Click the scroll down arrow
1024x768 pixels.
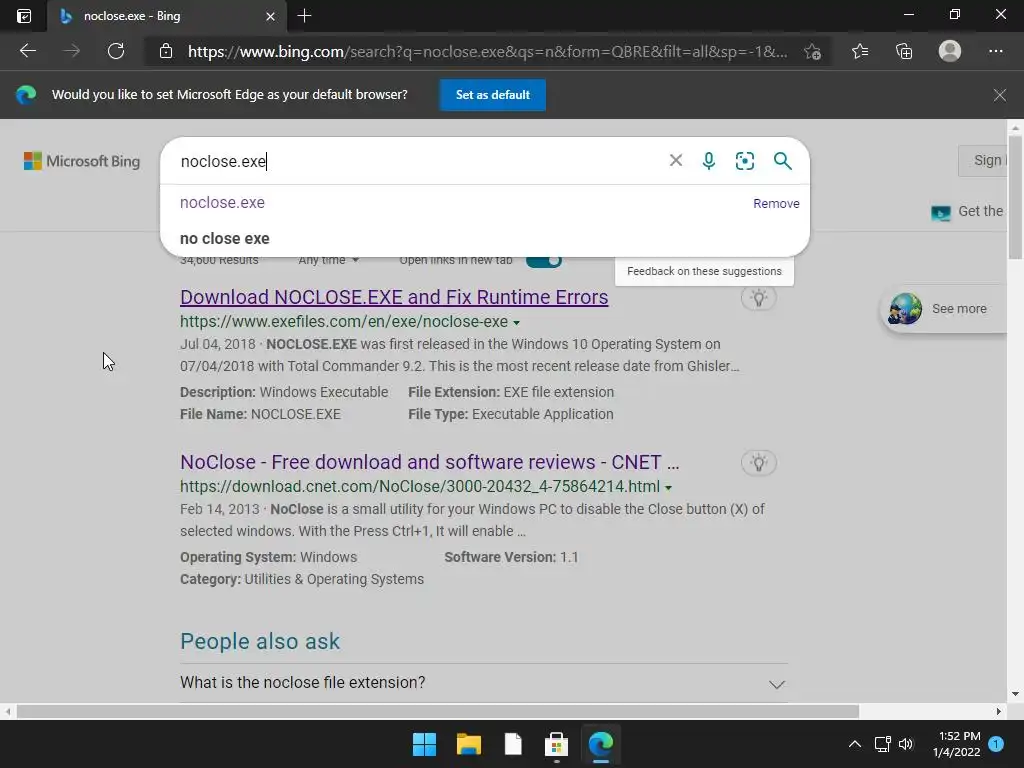point(1014,694)
